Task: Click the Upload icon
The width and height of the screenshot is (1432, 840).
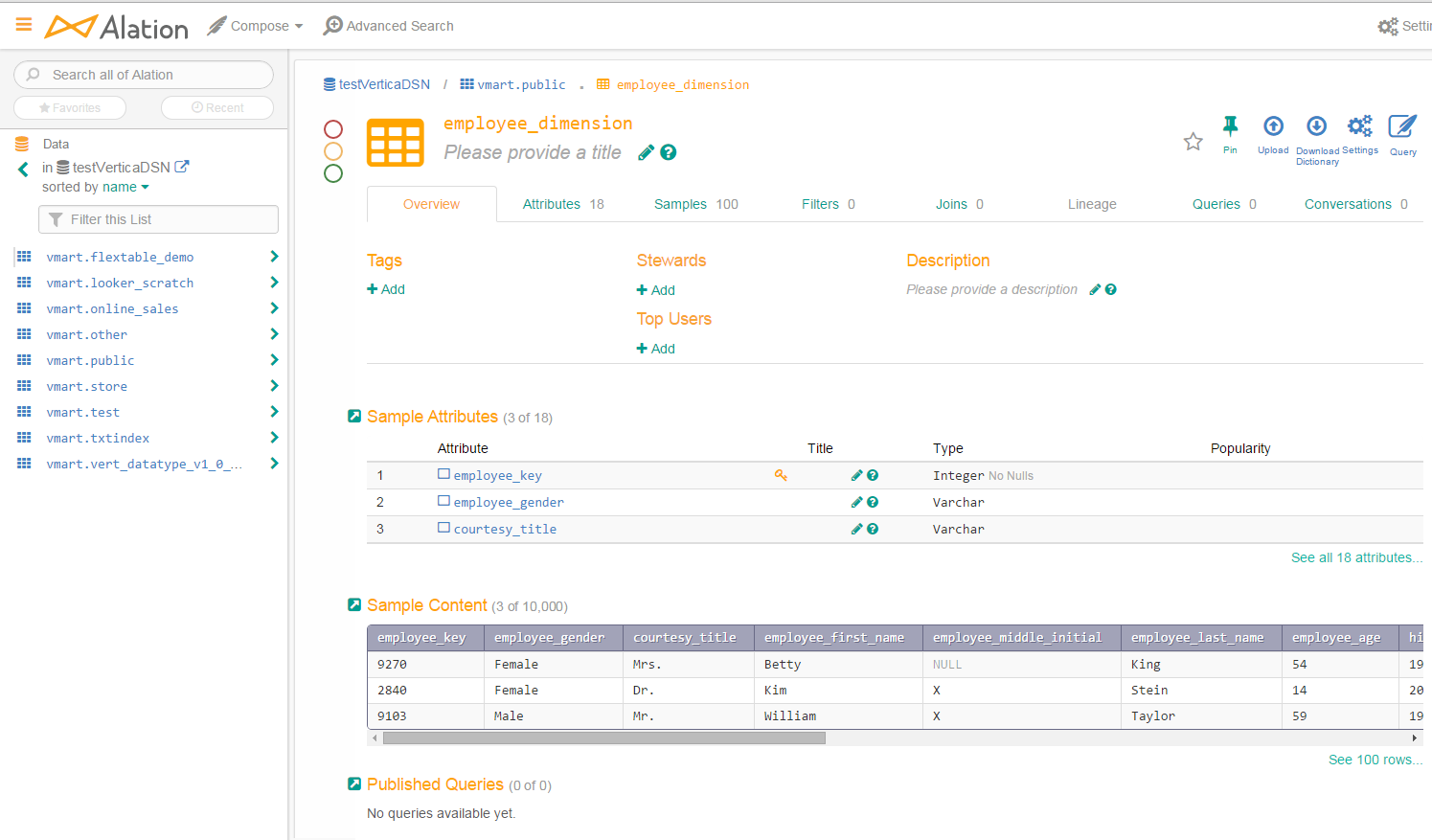Action: coord(1273,126)
